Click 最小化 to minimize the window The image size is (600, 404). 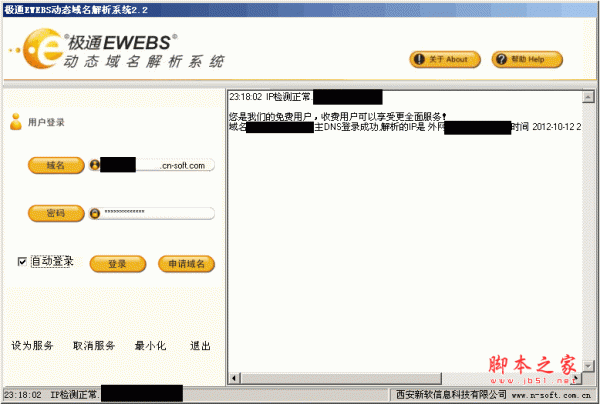(150, 345)
